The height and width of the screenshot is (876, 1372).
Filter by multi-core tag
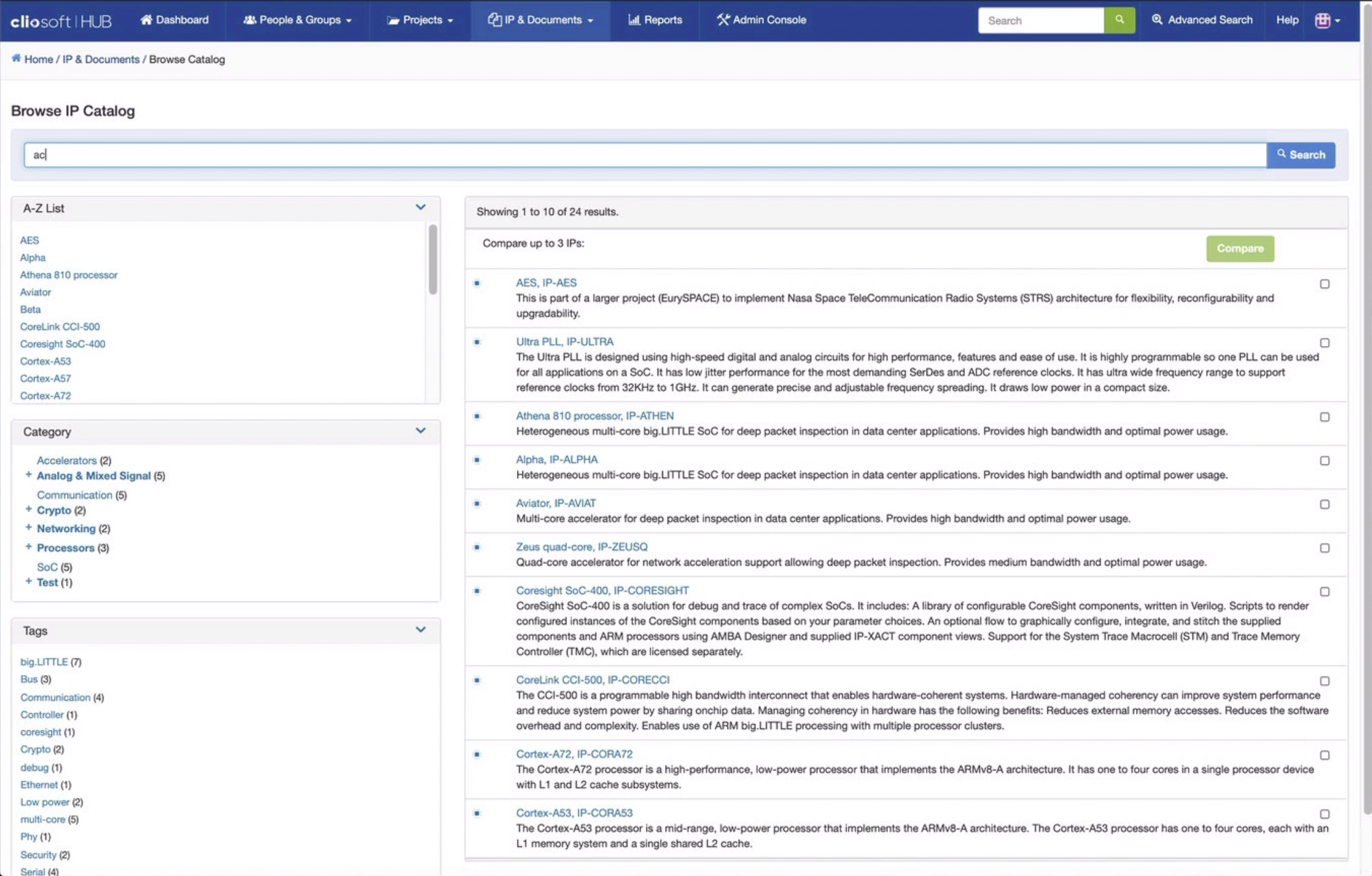tap(43, 820)
